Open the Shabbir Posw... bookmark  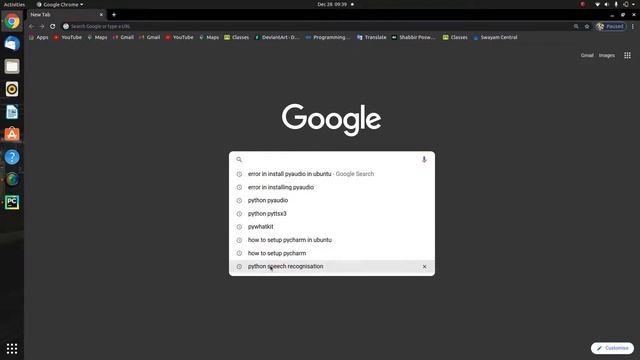pyautogui.click(x=413, y=37)
